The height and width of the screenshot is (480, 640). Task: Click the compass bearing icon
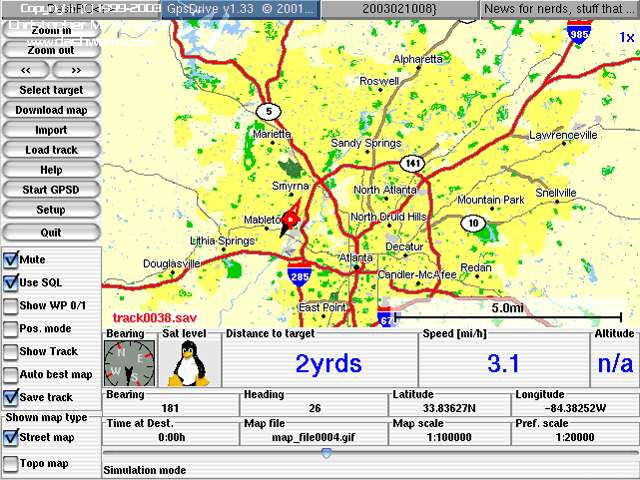[x=130, y=364]
